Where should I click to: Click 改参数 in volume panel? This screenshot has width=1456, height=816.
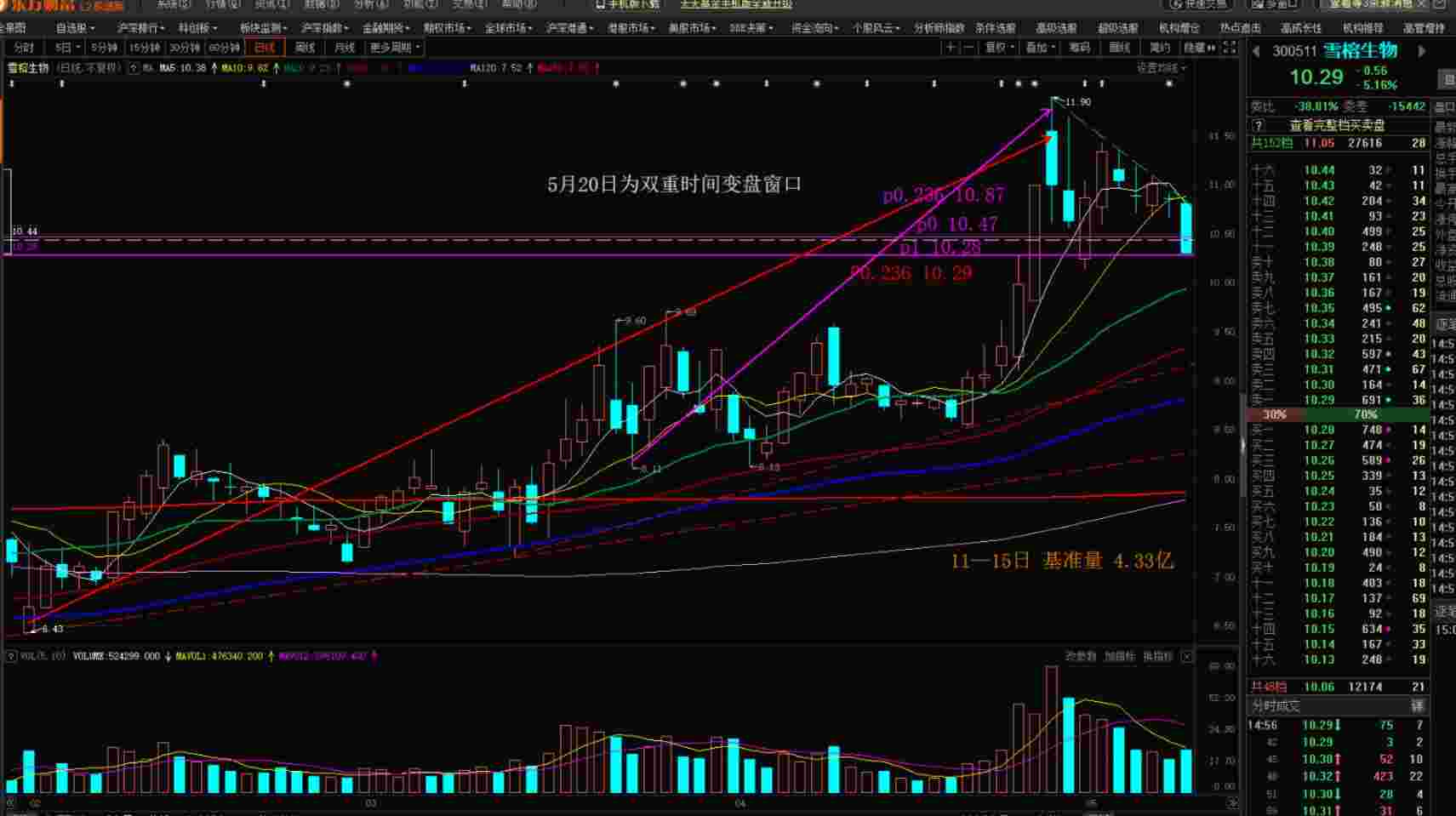tap(1081, 656)
